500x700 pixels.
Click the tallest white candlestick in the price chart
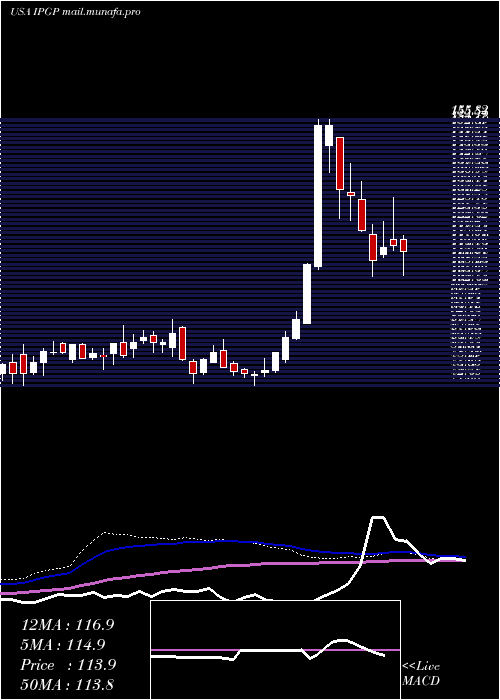318,196
